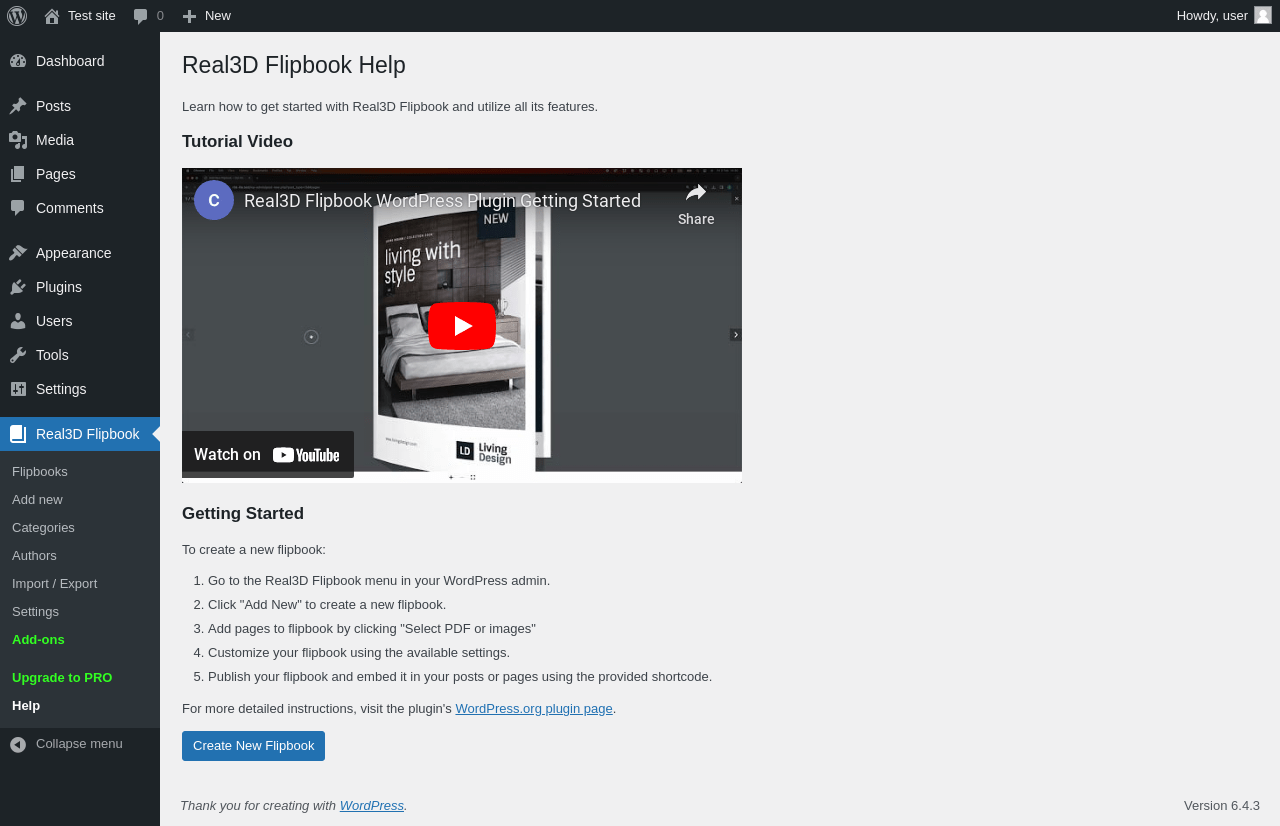The height and width of the screenshot is (826, 1280).
Task: Open the Tools menu
Action: tap(80, 355)
